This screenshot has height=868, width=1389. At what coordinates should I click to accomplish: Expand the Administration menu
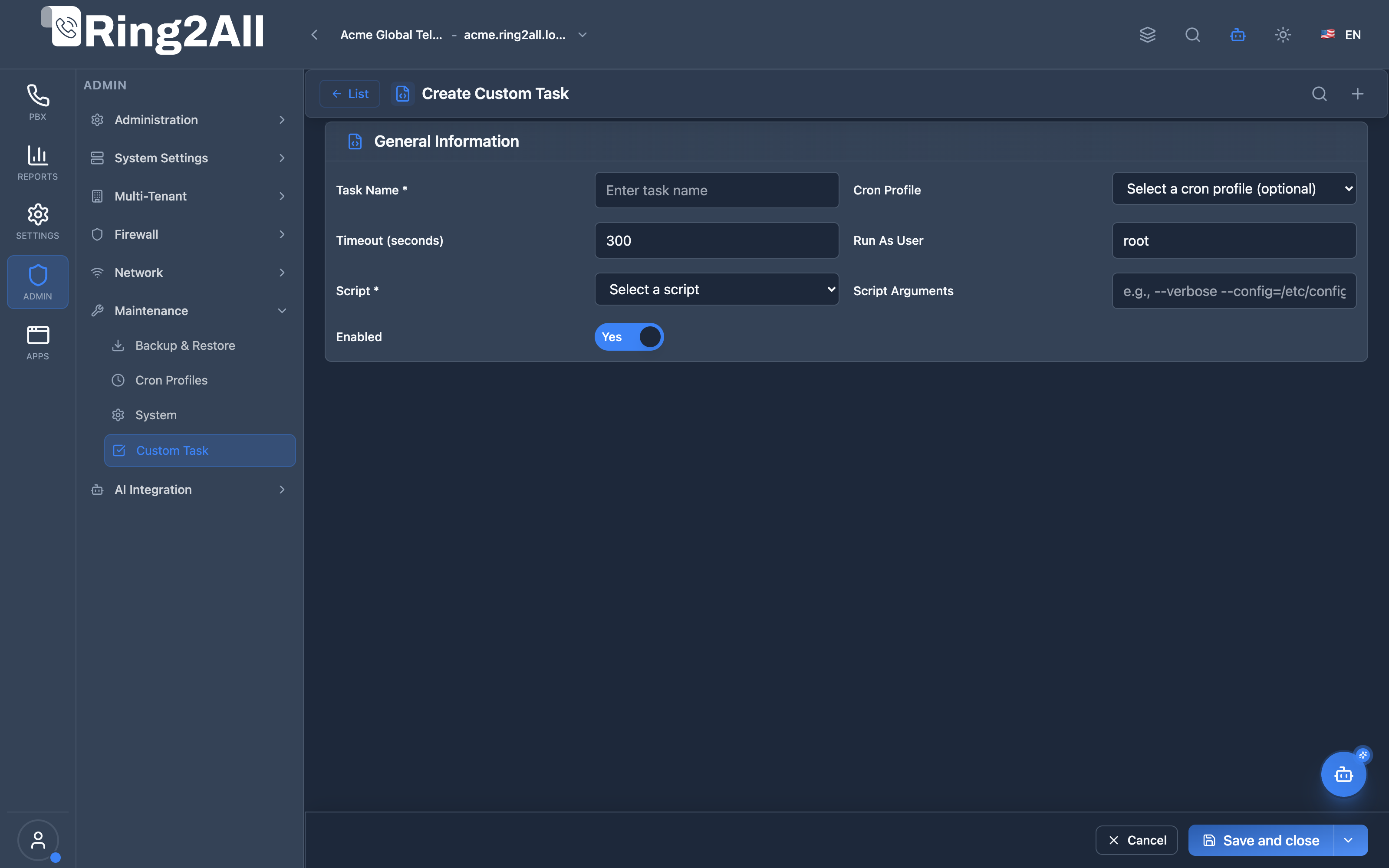click(189, 119)
